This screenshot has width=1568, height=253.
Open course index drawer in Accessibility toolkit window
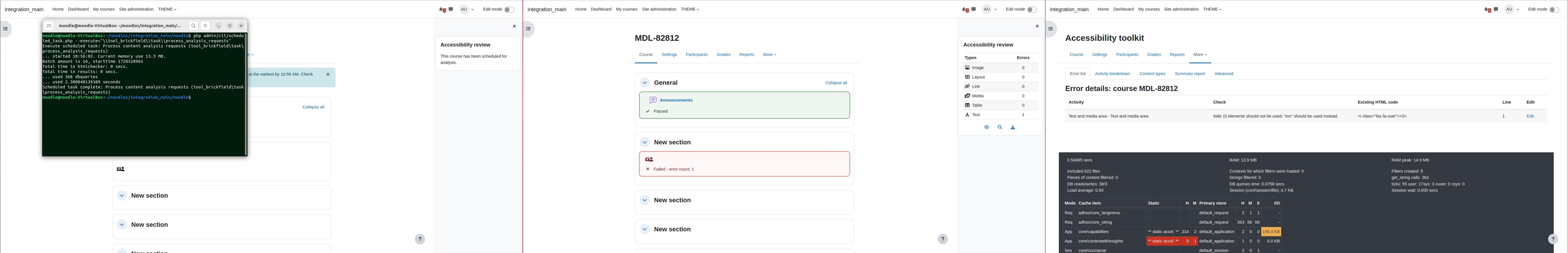click(x=1051, y=29)
